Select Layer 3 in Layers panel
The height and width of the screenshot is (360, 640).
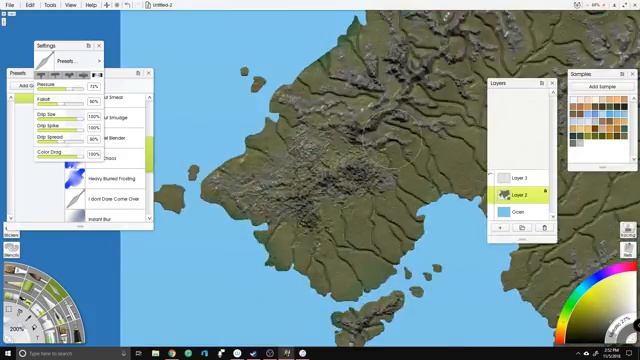point(519,178)
